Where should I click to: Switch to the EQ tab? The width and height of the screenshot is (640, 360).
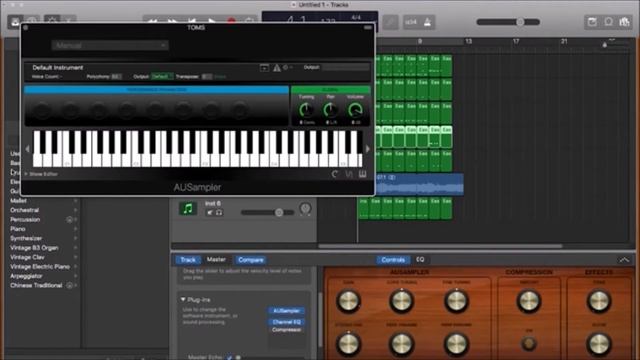[420, 260]
